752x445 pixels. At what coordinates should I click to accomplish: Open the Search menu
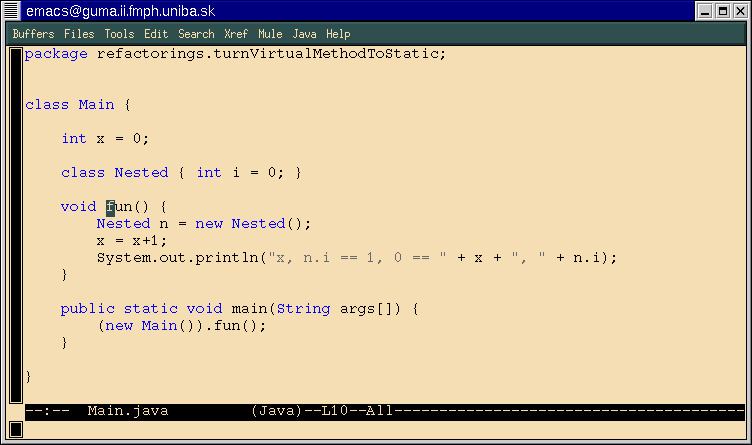pyautogui.click(x=196, y=34)
